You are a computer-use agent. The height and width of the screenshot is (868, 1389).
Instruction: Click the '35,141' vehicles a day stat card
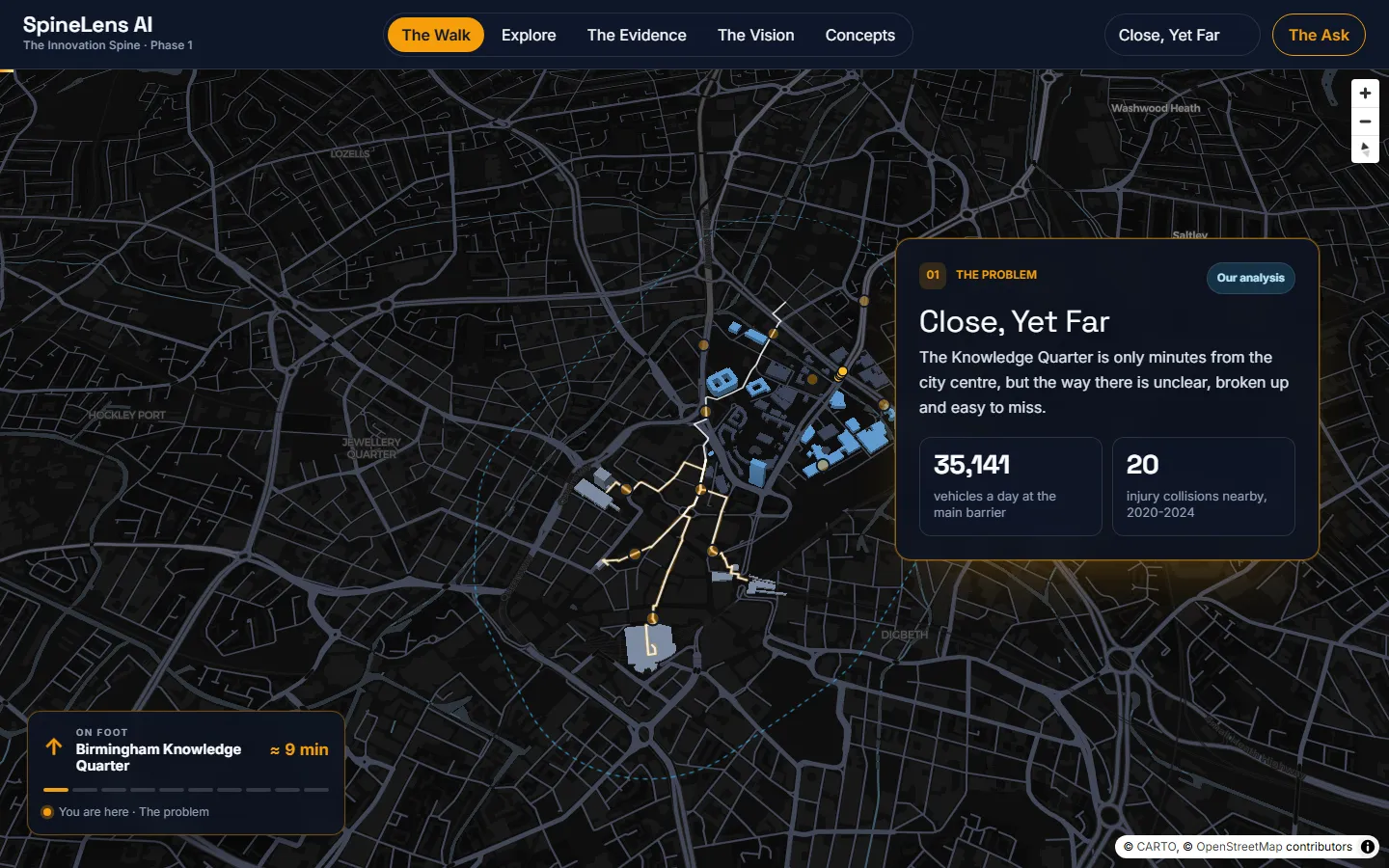(1010, 486)
